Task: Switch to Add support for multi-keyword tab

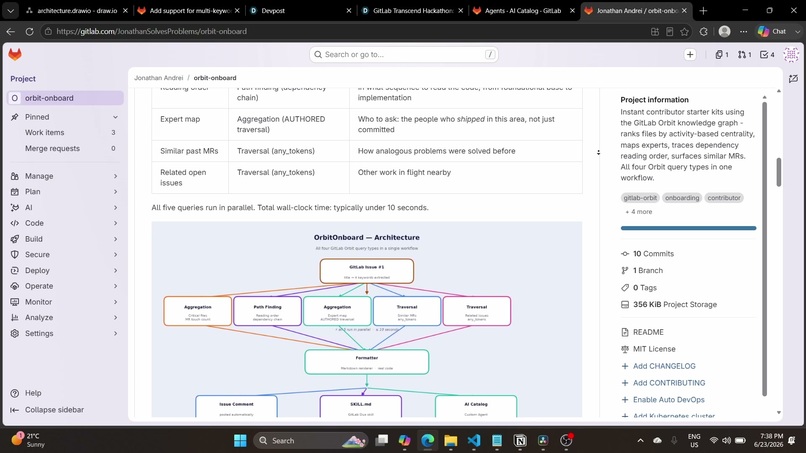Action: pyautogui.click(x=189, y=10)
